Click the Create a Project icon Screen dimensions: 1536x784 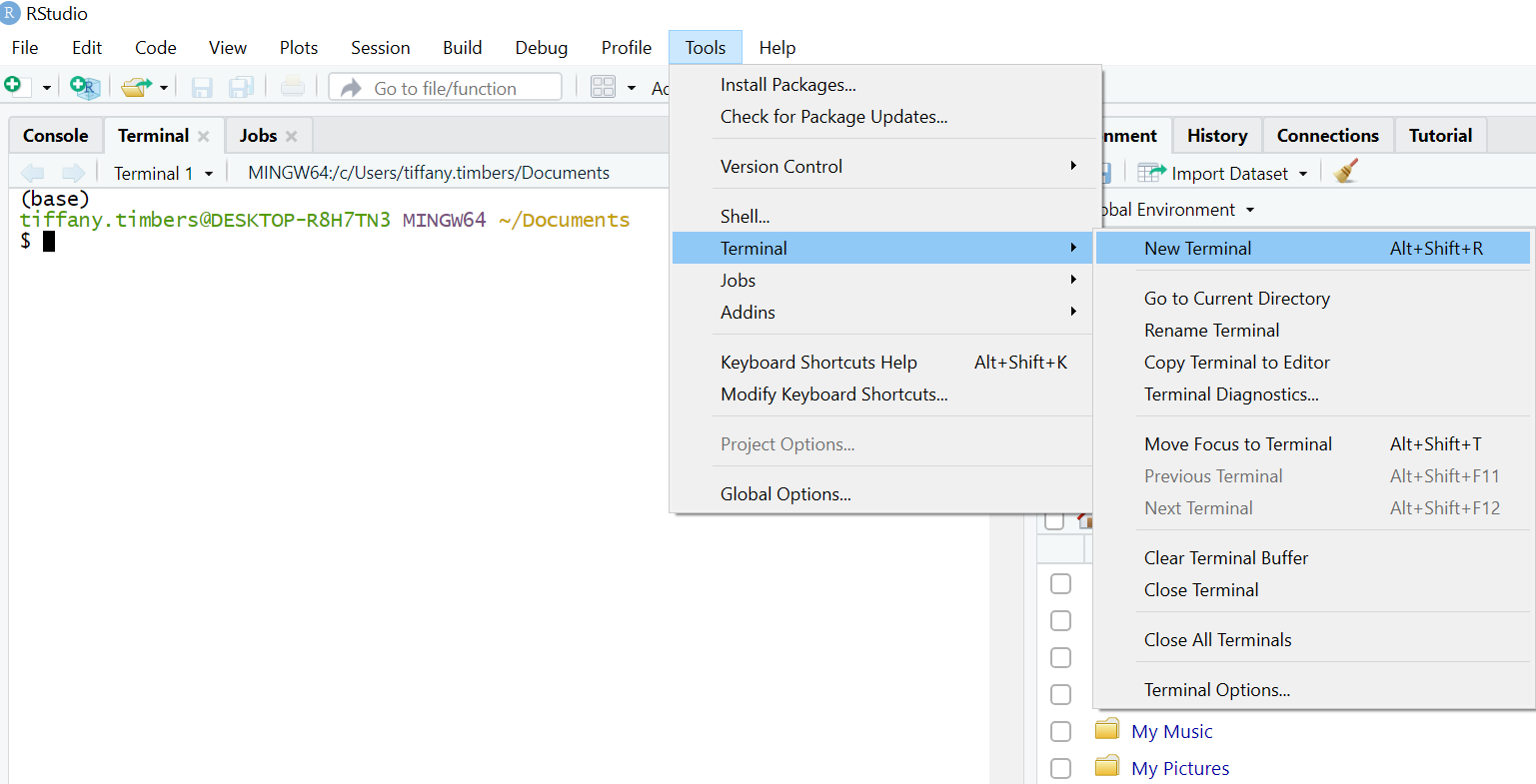pyautogui.click(x=84, y=88)
